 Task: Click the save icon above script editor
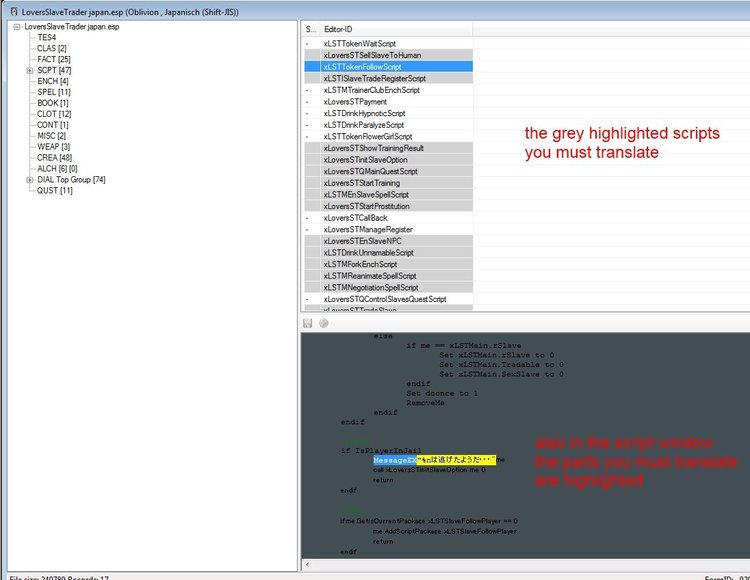308,324
